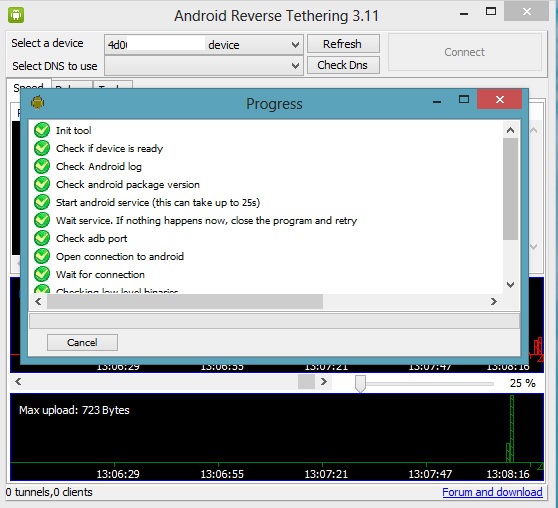
Task: Click left arrow of progress list horizontal scrollbar
Action: tap(38, 302)
